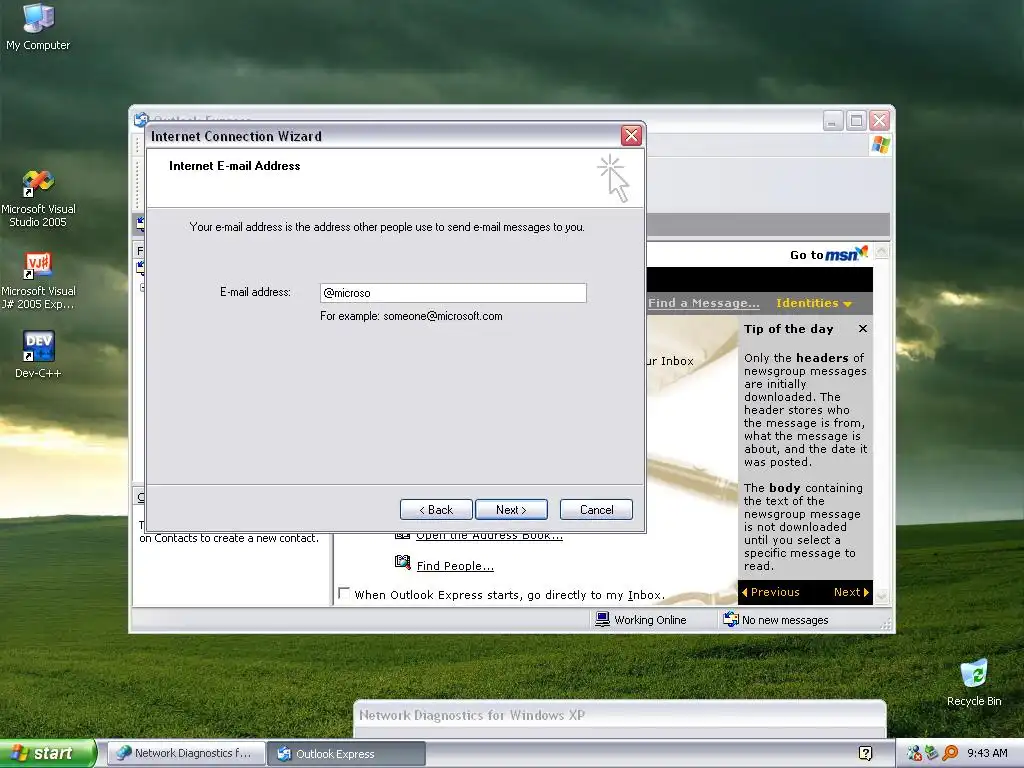
Task: Click the Outlook Express title bar icon
Action: tap(140, 120)
